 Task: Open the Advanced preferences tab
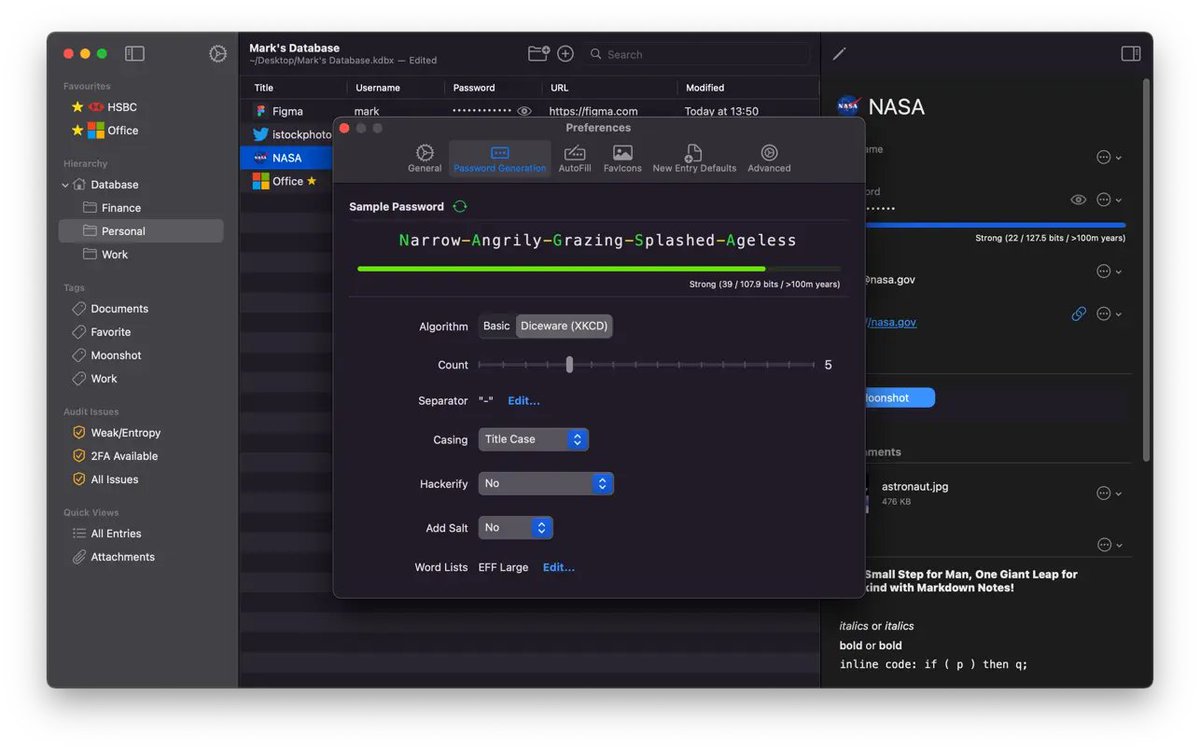769,158
